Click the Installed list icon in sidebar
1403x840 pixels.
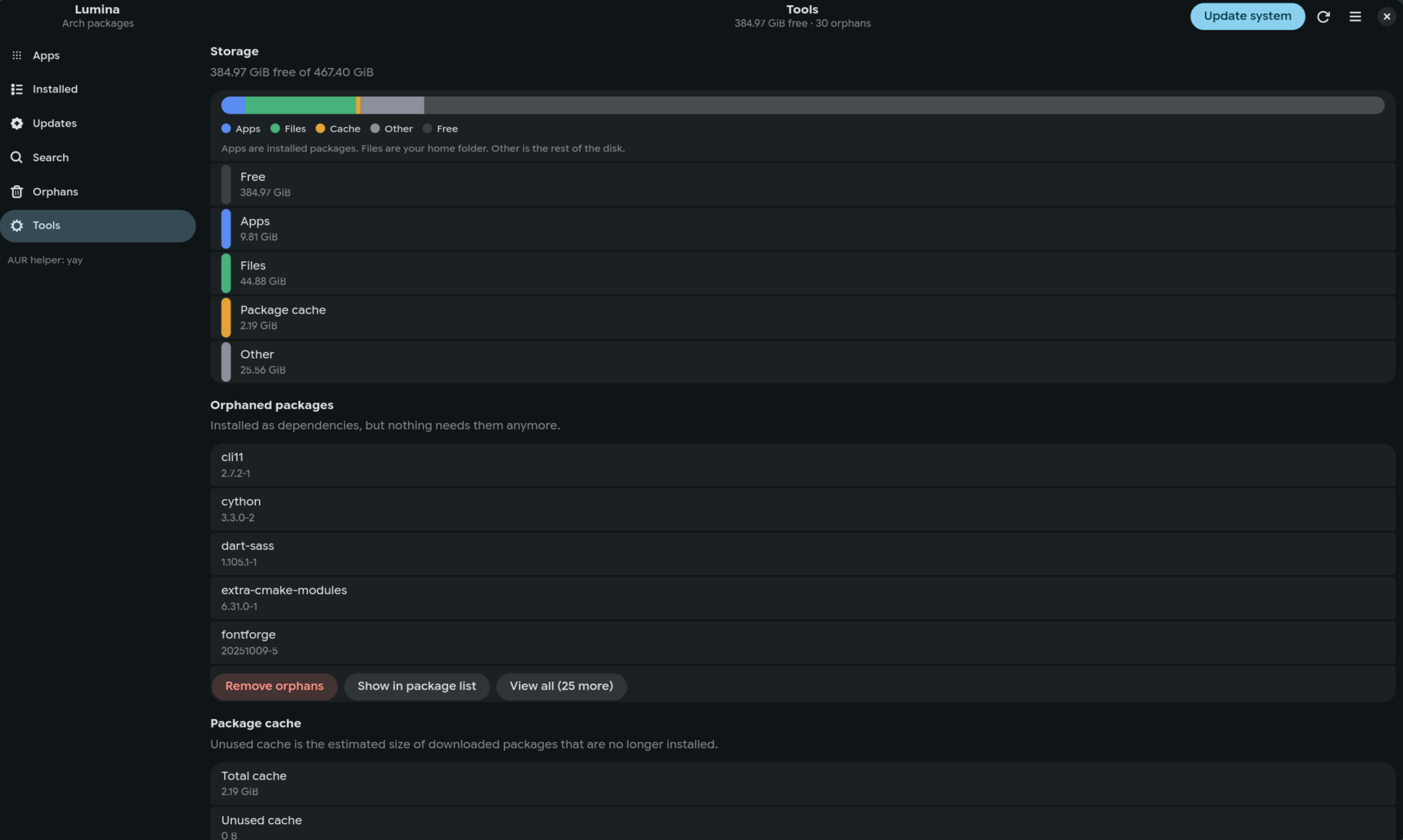point(16,89)
